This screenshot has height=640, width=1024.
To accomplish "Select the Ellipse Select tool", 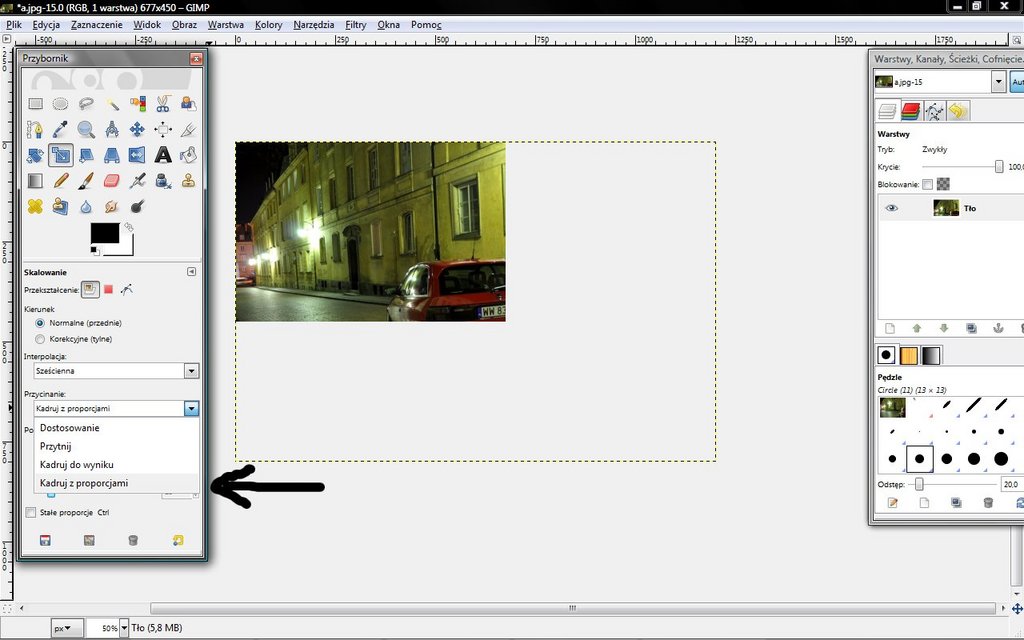I will point(61,104).
